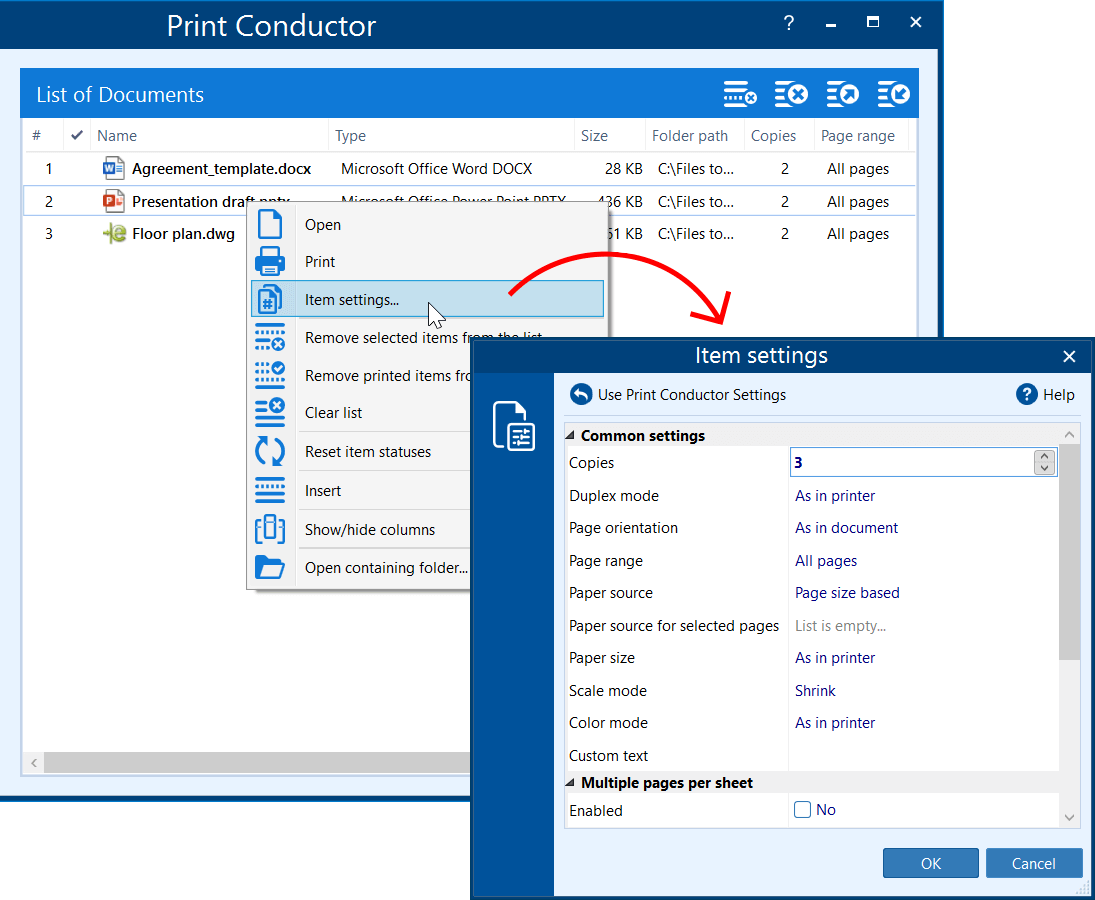
Task: Toggle the checkmark column header
Action: [x=77, y=135]
